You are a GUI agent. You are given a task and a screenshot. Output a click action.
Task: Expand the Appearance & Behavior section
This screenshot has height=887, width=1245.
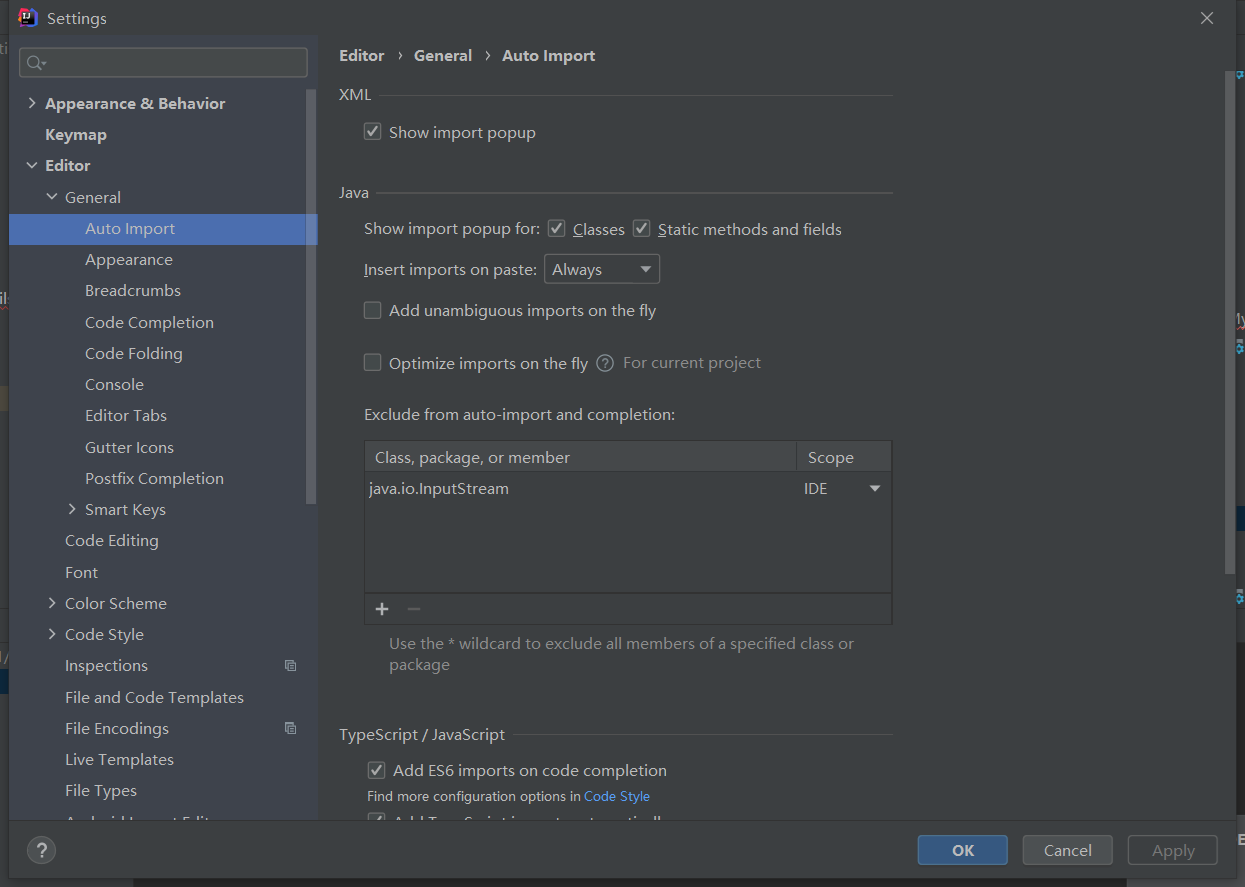[x=32, y=103]
